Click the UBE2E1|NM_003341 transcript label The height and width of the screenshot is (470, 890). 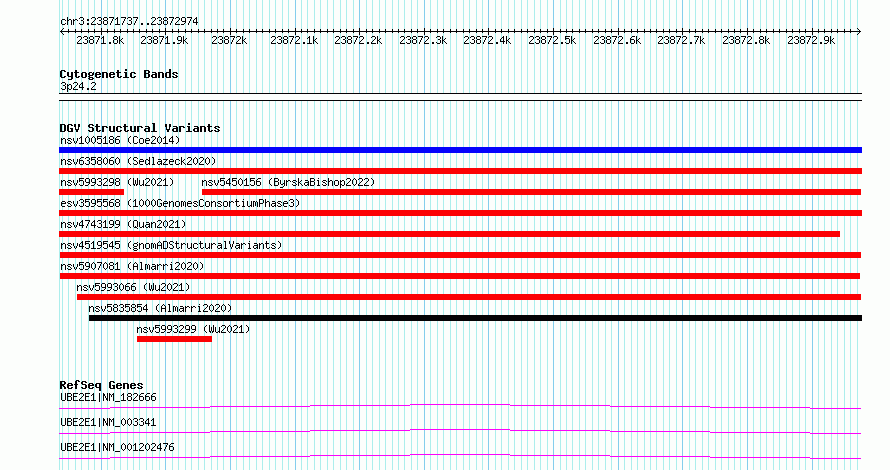pos(108,422)
